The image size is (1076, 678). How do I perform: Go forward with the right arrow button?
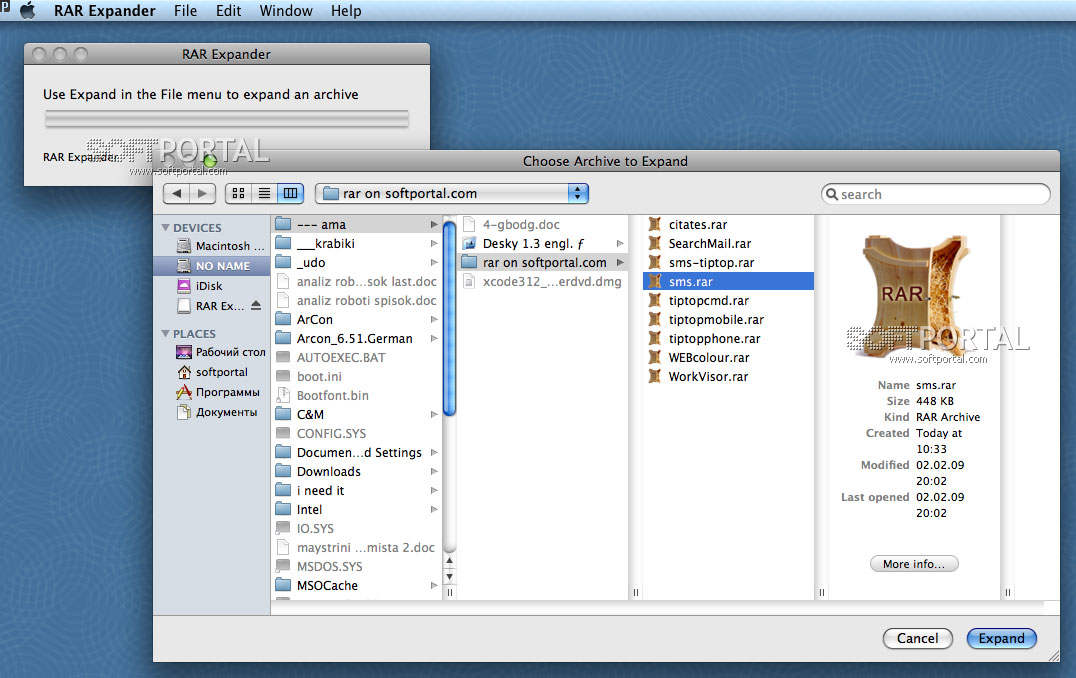tap(202, 194)
